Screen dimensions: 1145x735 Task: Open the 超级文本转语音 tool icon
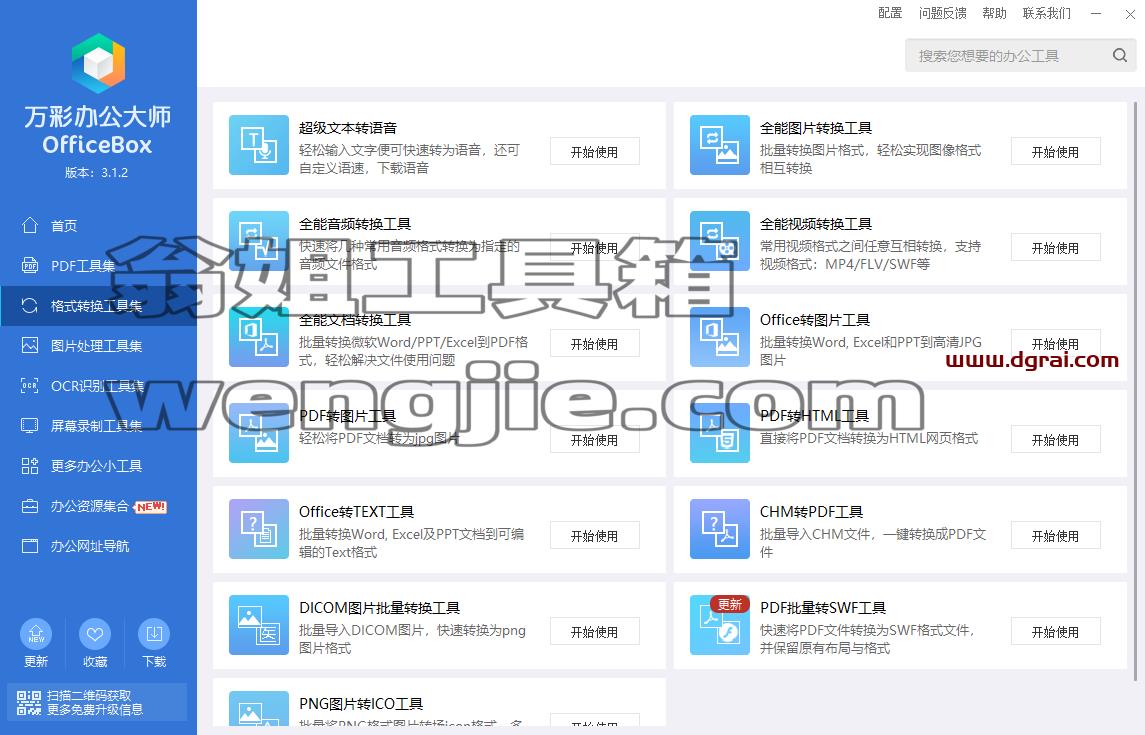pyautogui.click(x=259, y=145)
